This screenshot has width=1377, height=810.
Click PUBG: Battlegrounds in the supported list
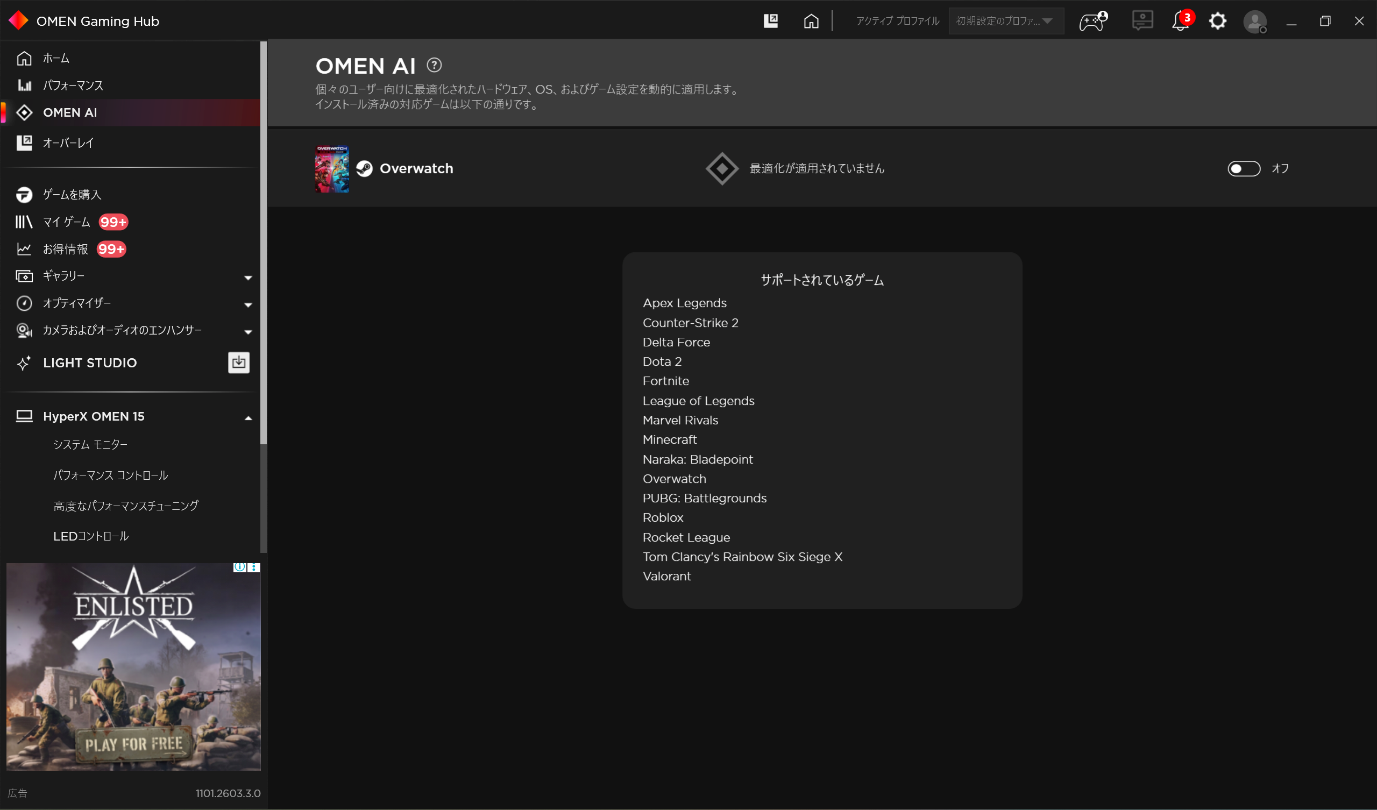[x=705, y=498]
